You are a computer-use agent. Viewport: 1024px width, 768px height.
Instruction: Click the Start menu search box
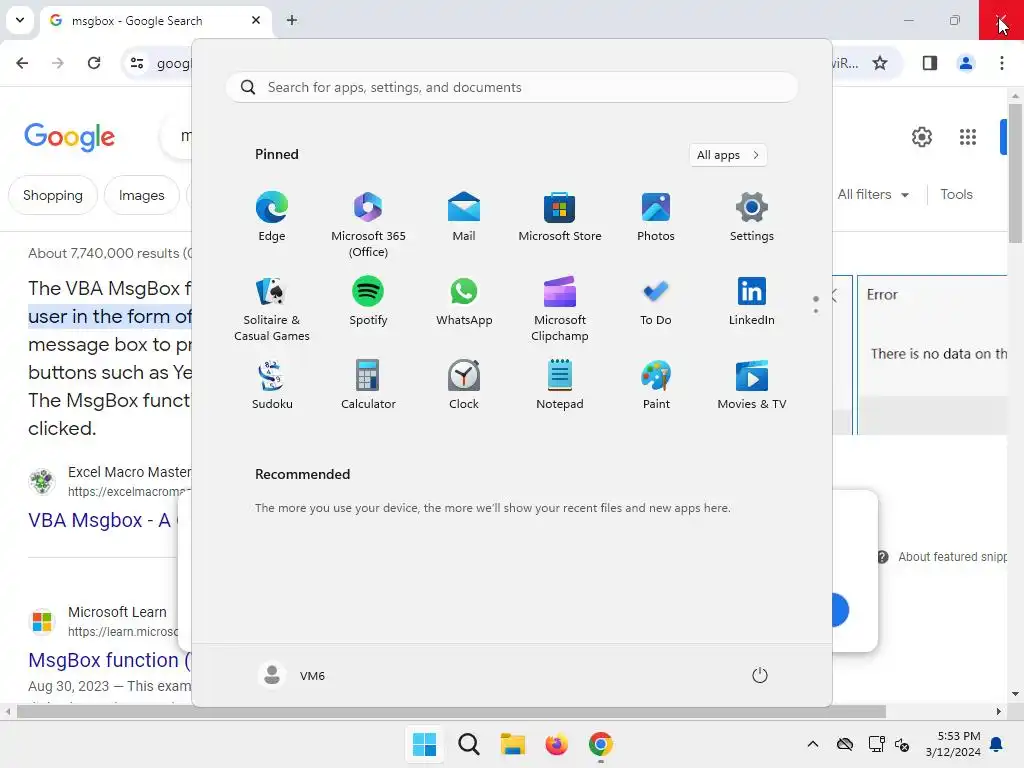point(512,88)
